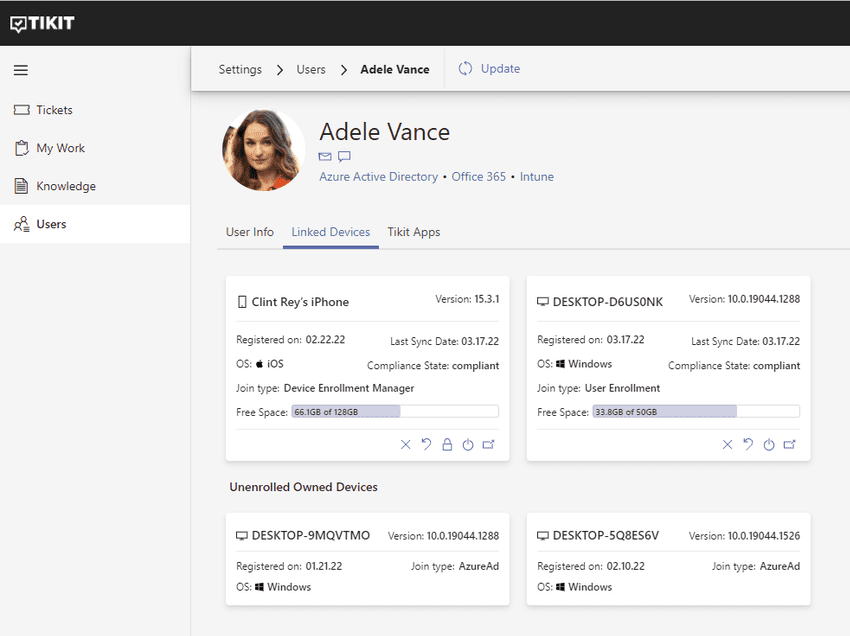Click retire X icon on Clint Rey's iPhone
The height and width of the screenshot is (636, 850).
pos(405,445)
